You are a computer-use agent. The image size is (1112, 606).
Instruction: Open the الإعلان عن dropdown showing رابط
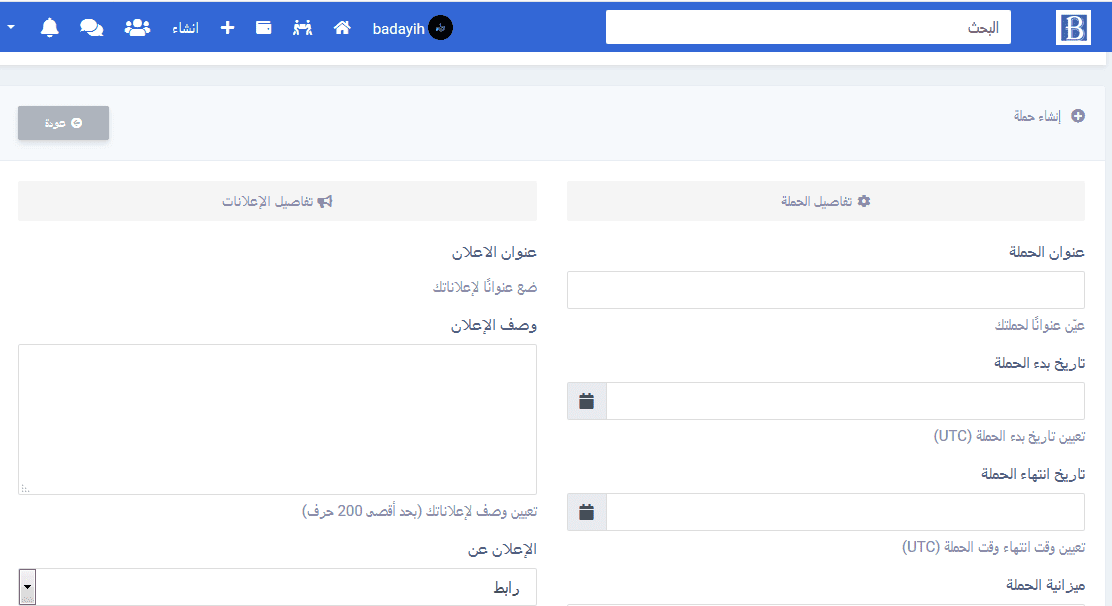(x=277, y=587)
